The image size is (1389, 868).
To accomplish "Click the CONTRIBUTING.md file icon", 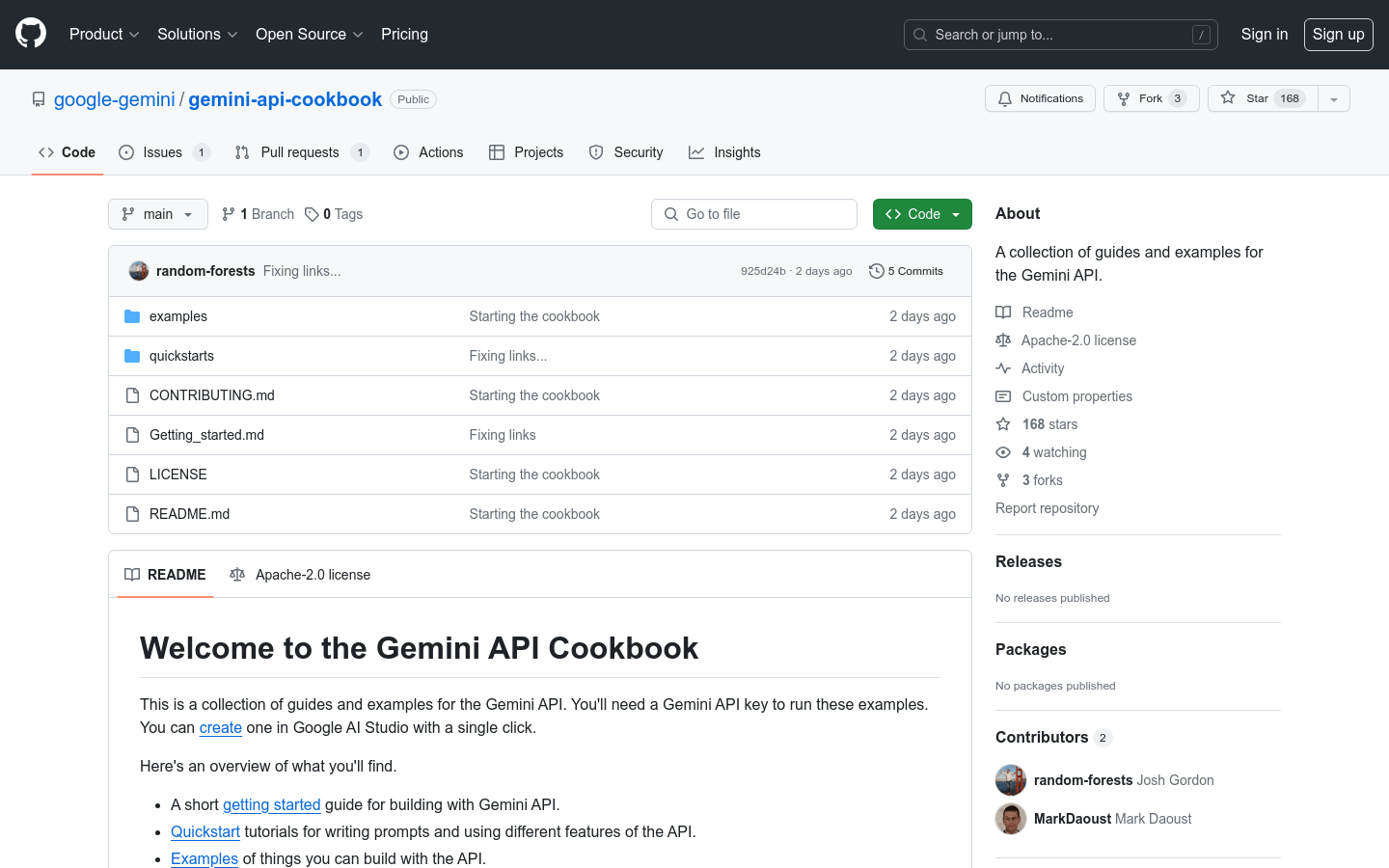I will point(132,395).
